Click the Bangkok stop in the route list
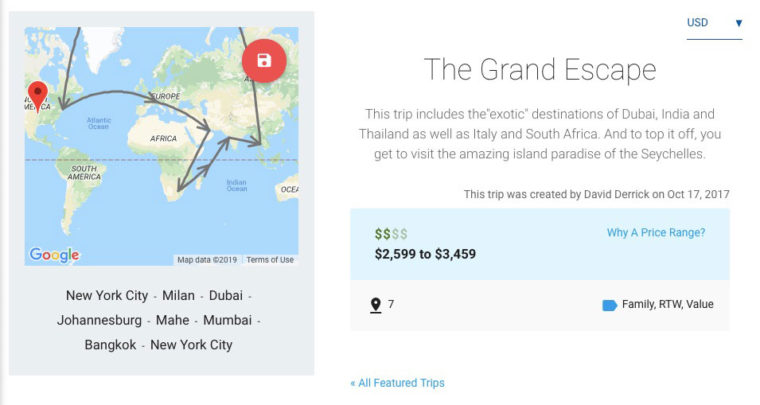760x405 pixels. point(111,345)
